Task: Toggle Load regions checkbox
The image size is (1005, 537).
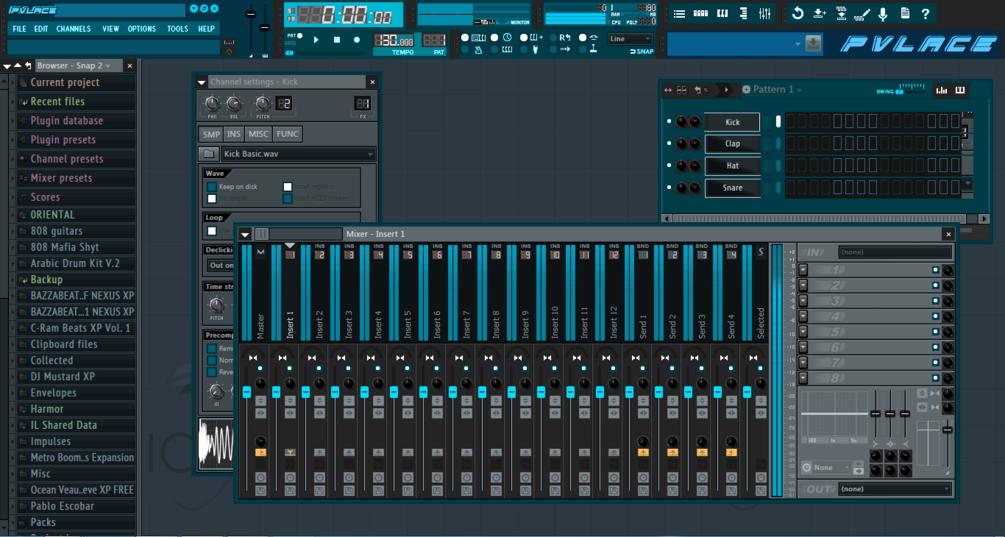Action: point(288,186)
